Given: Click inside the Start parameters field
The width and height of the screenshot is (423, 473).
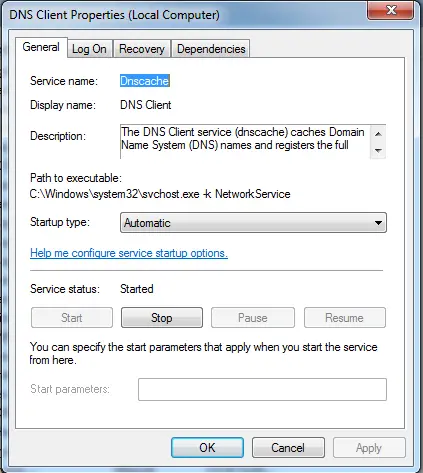Looking at the screenshot, I should 262,389.
